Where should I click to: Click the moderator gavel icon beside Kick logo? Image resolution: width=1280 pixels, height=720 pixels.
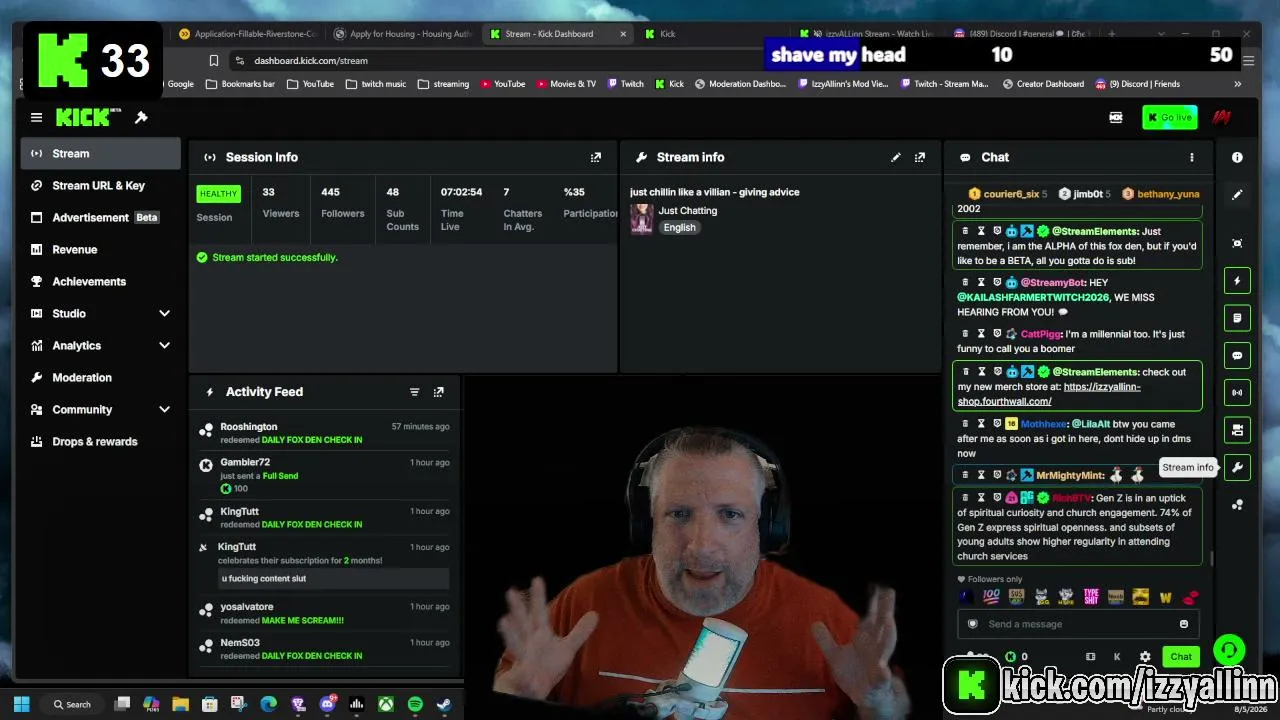(141, 118)
